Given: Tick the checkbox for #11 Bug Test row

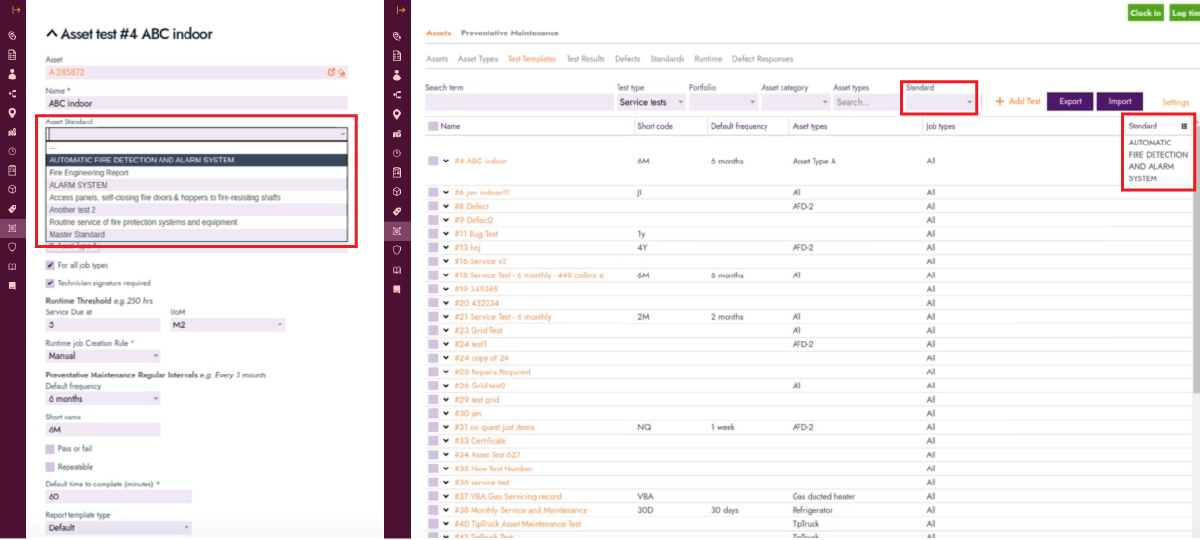Looking at the screenshot, I should pos(433,233).
